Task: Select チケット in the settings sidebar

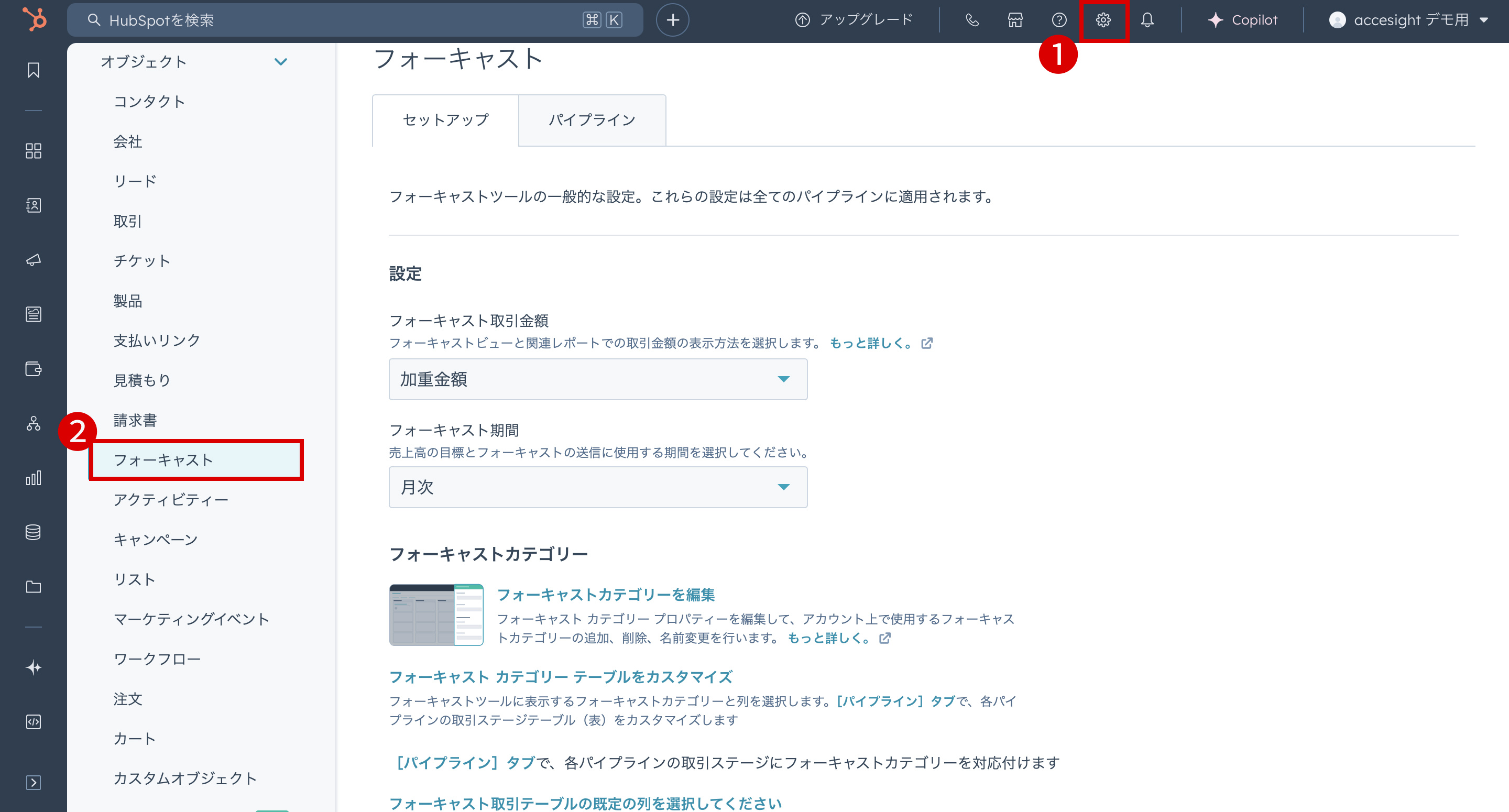Action: [142, 261]
